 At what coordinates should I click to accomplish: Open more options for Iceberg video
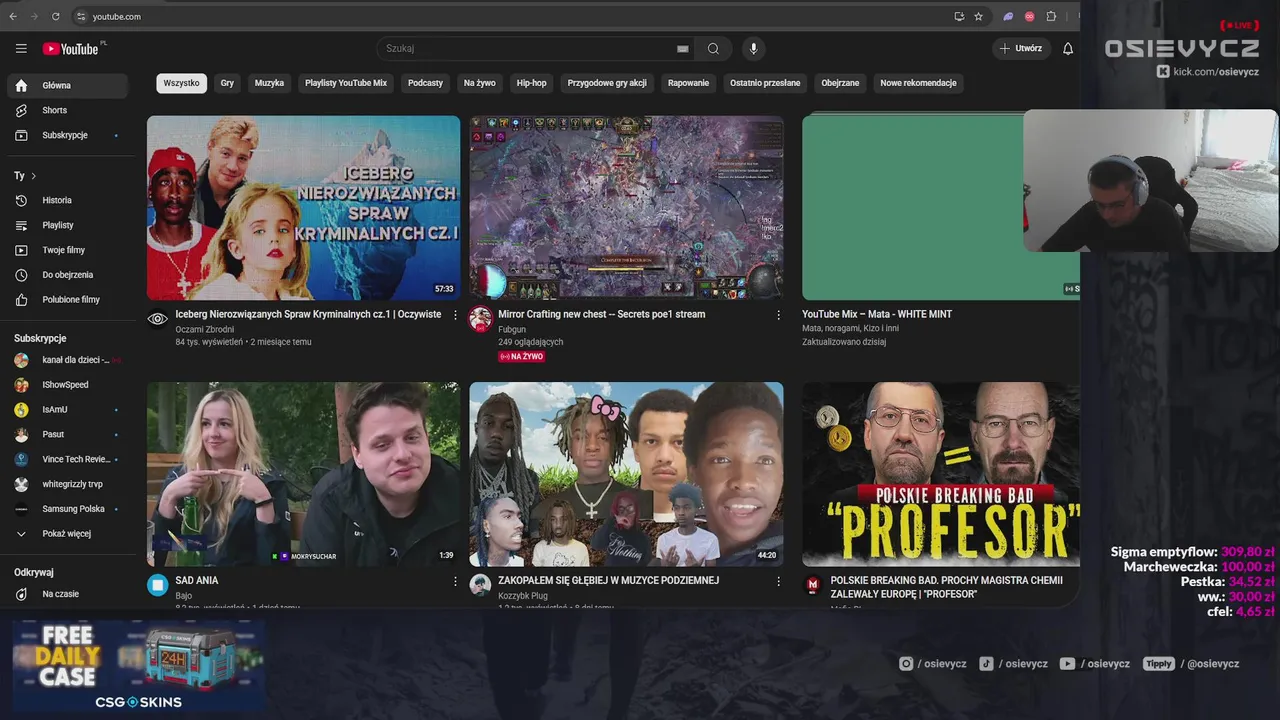pyautogui.click(x=455, y=315)
